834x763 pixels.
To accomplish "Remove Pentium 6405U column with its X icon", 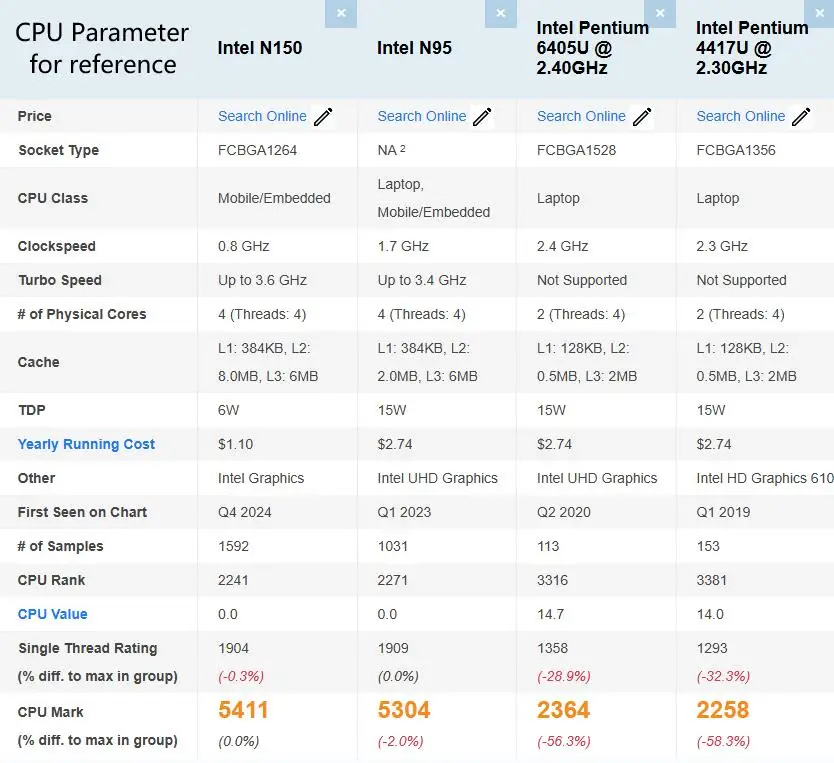I will pyautogui.click(x=660, y=13).
